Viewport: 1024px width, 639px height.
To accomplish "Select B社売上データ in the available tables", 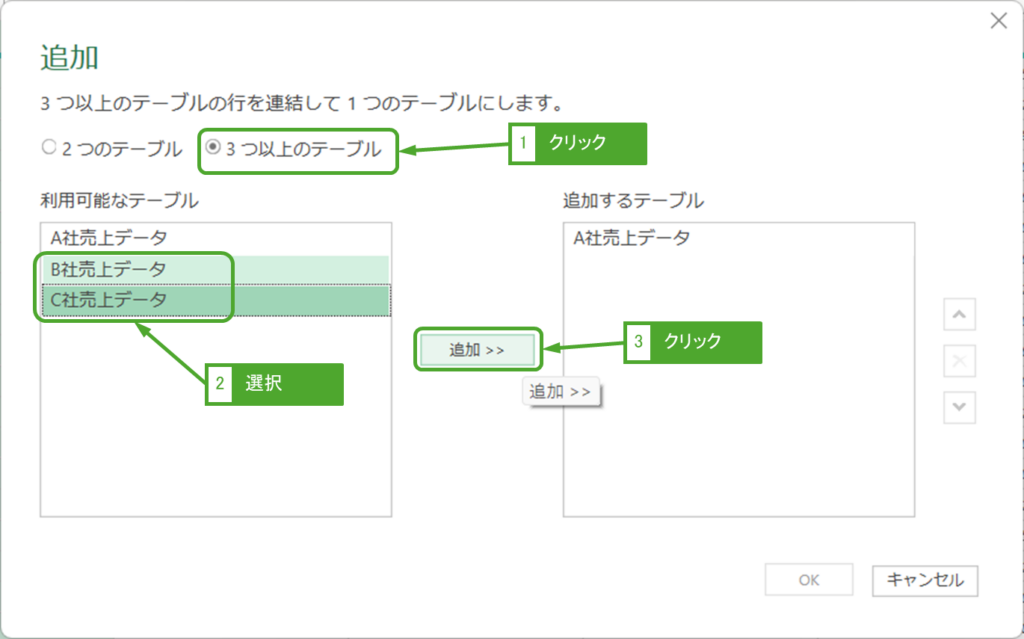I will [x=109, y=269].
